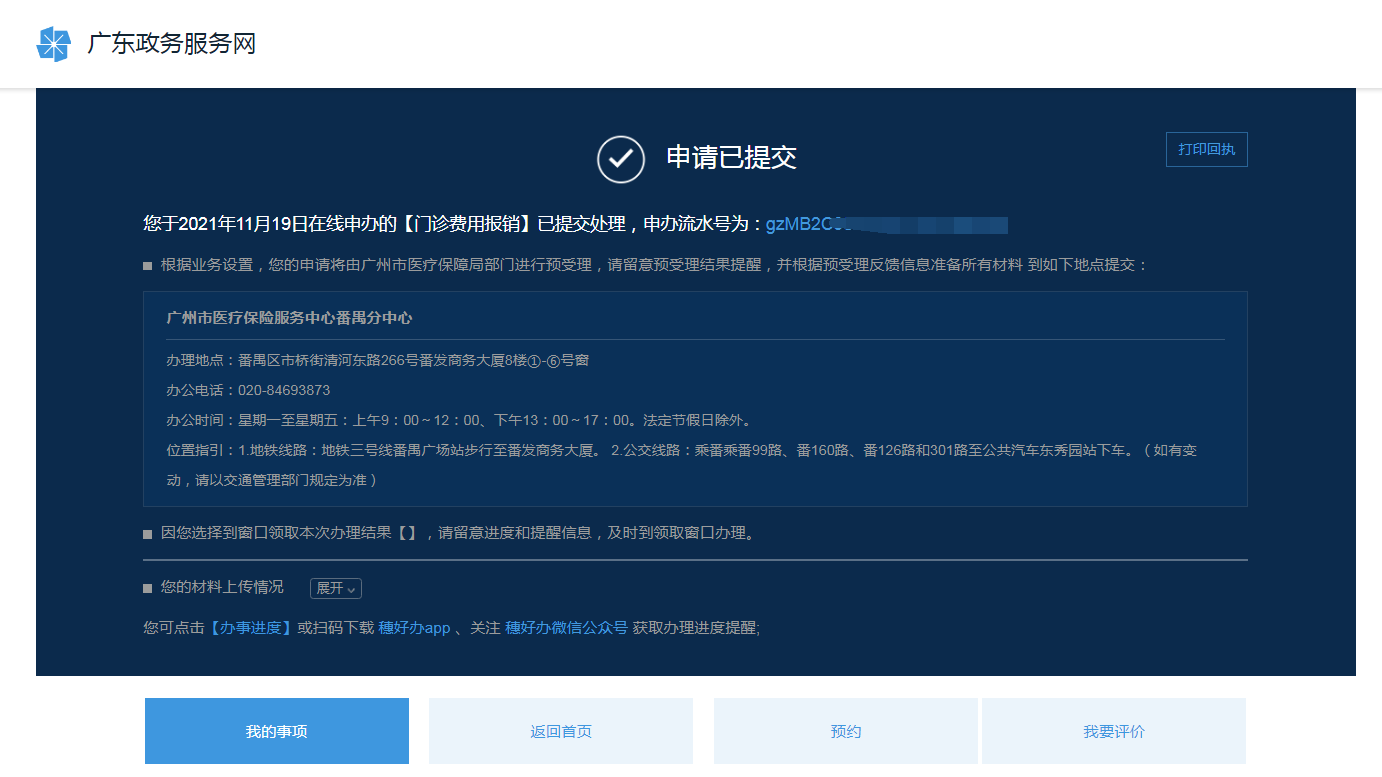Image resolution: width=1382 pixels, height=777 pixels.
Task: Click the Guangdong government service pinwheel logo
Action: 54,44
